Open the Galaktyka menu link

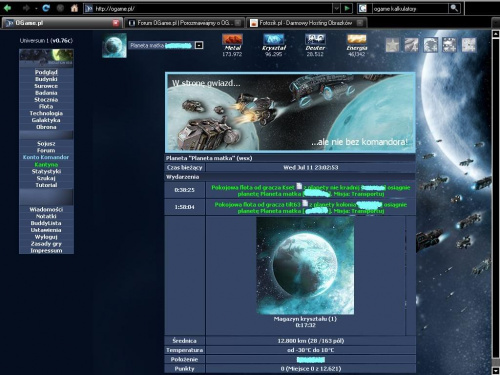pyautogui.click(x=46, y=120)
